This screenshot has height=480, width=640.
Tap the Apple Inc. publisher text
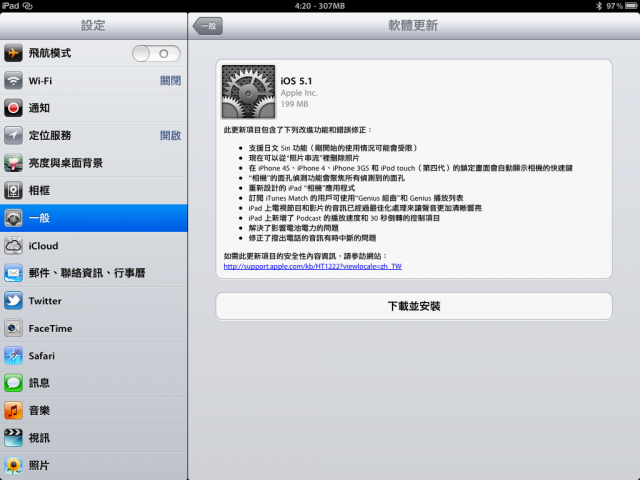click(299, 93)
